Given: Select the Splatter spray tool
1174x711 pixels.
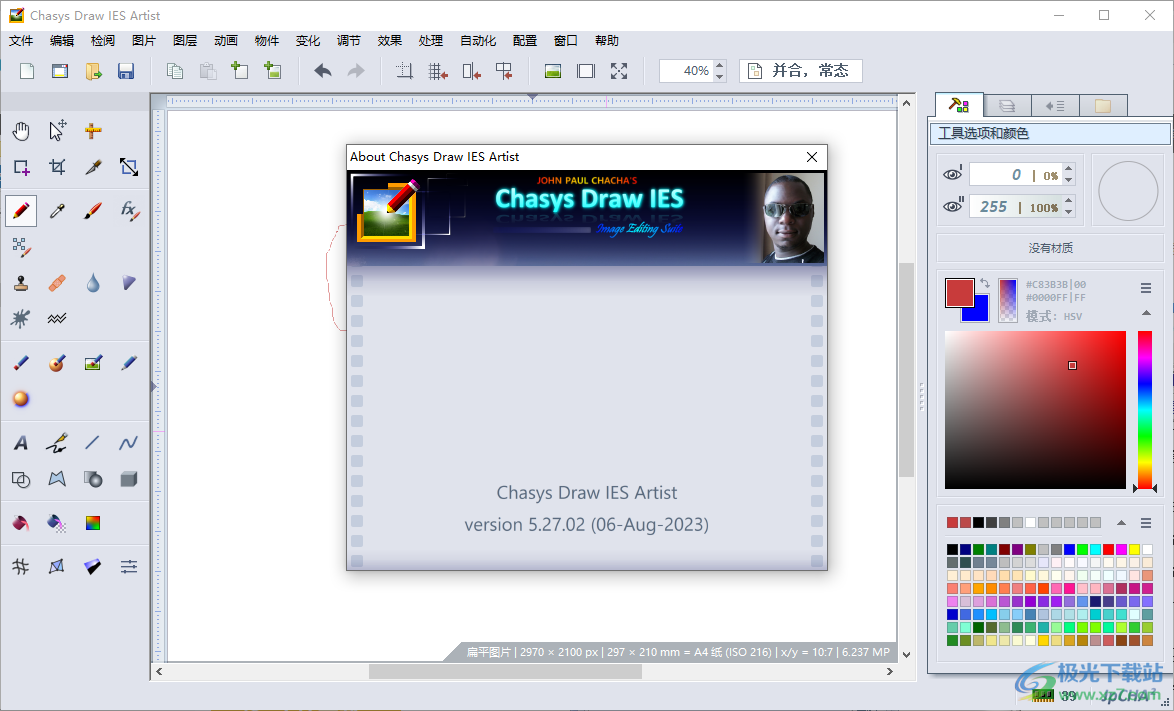Looking at the screenshot, I should point(21,319).
